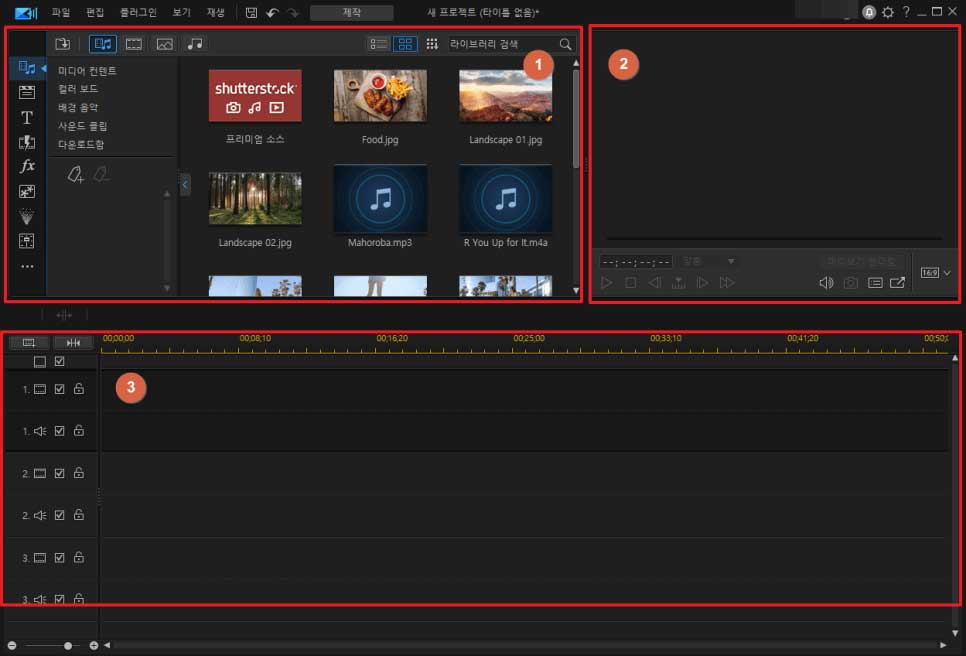Click the library search input field
Screen dimensions: 966x656
coord(502,44)
